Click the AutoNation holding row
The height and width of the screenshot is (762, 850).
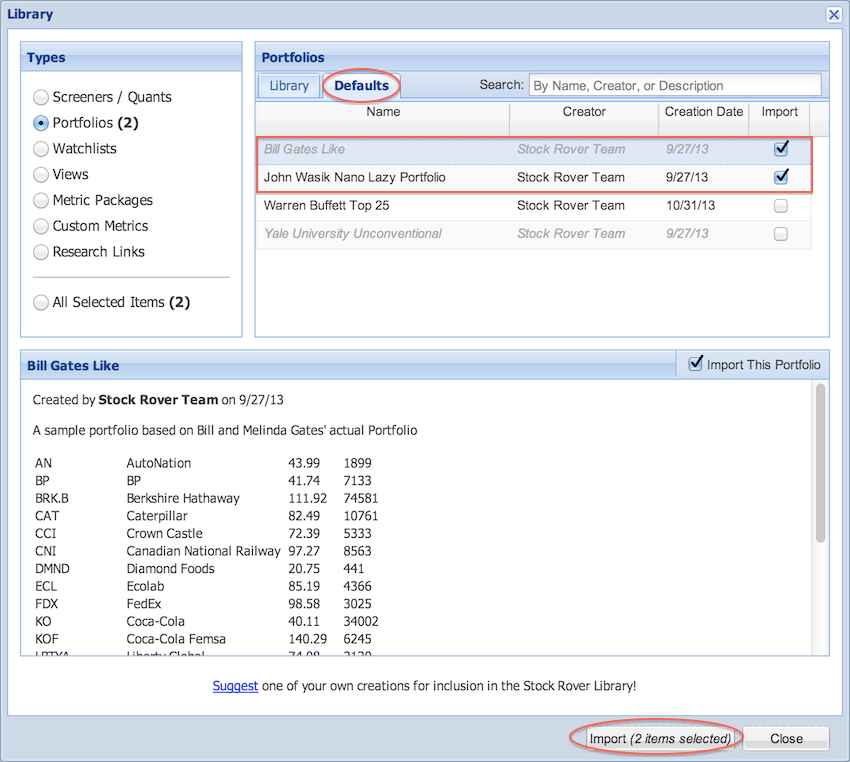pyautogui.click(x=203, y=463)
